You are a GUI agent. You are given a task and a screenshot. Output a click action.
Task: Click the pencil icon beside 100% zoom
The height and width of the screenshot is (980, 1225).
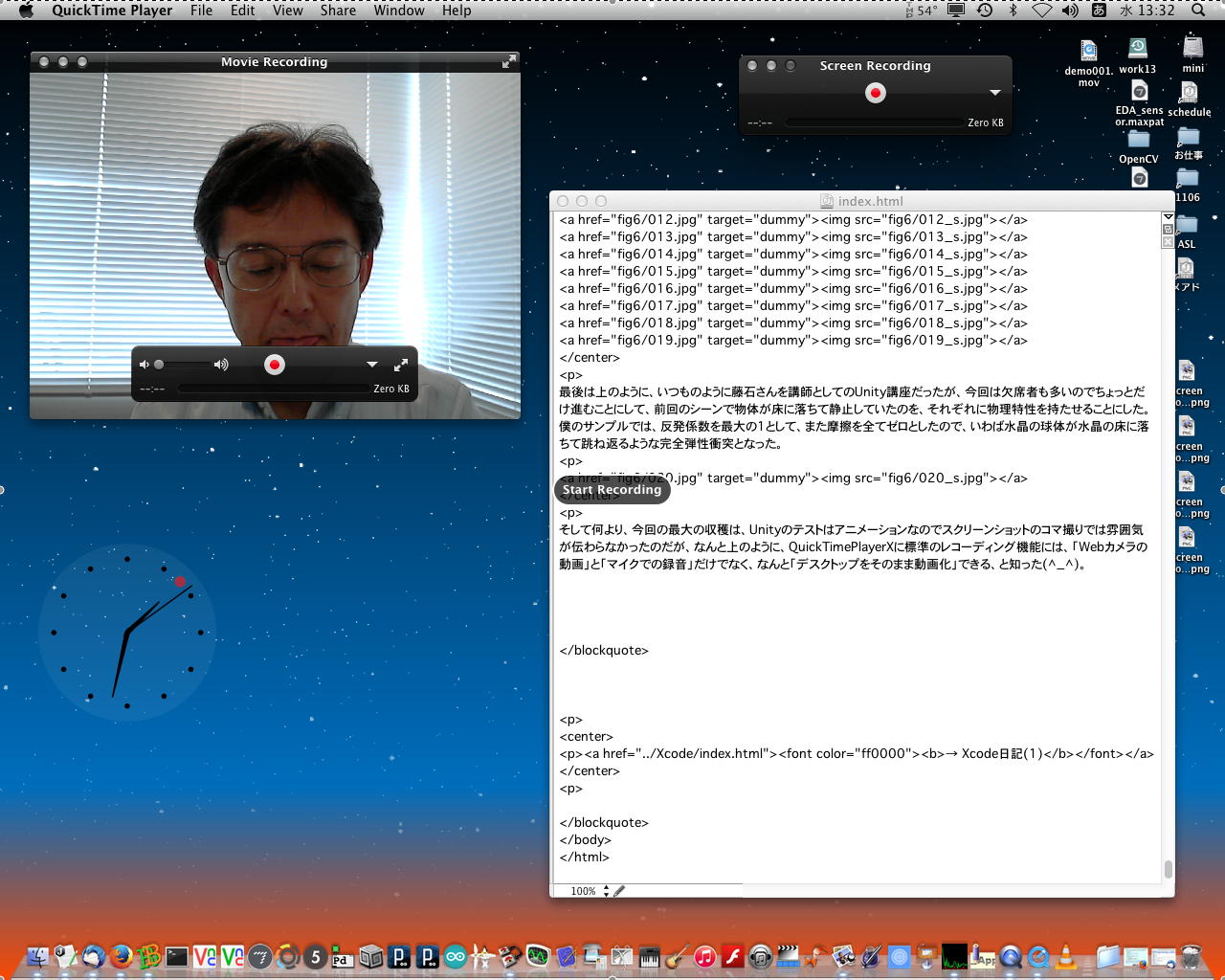point(619,891)
